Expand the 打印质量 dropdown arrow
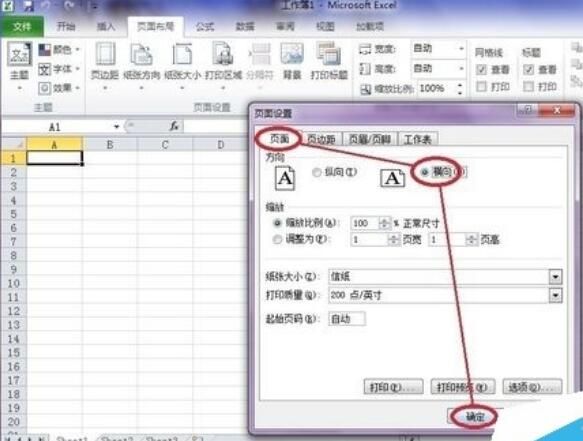Screen dimensions: 583x441 (x=555, y=295)
